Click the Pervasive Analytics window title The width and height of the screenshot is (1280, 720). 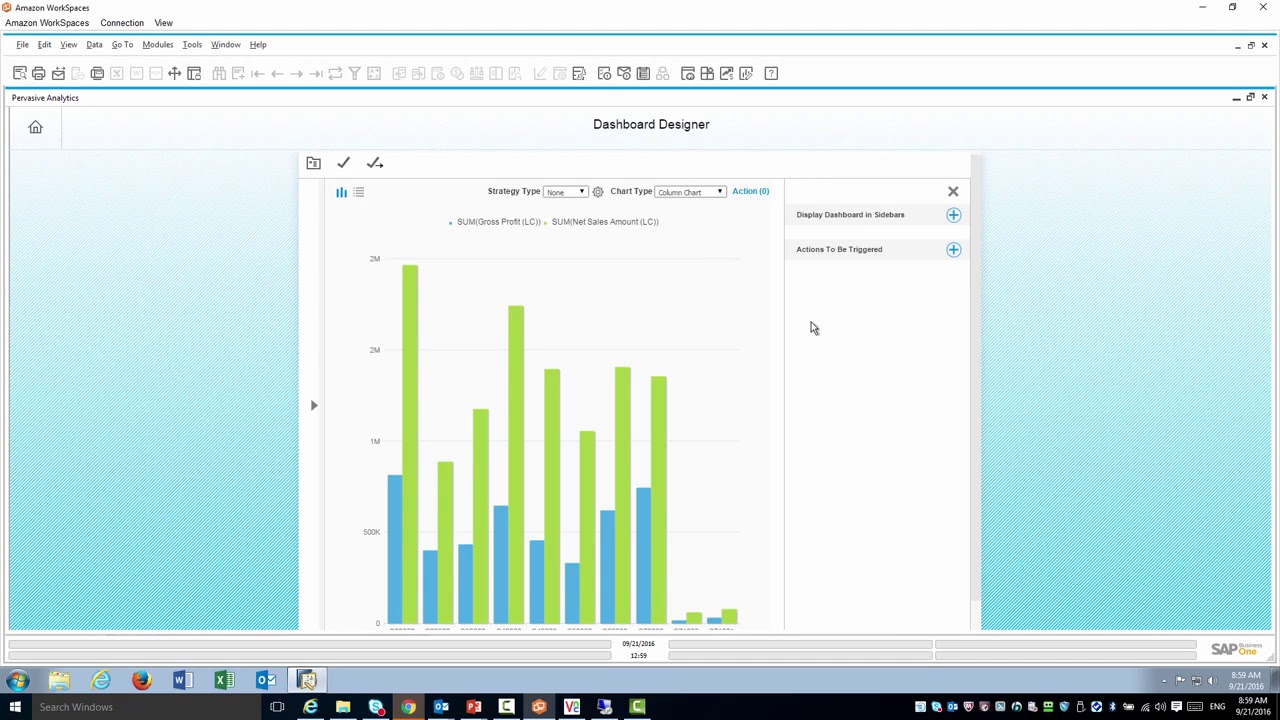[x=45, y=98]
